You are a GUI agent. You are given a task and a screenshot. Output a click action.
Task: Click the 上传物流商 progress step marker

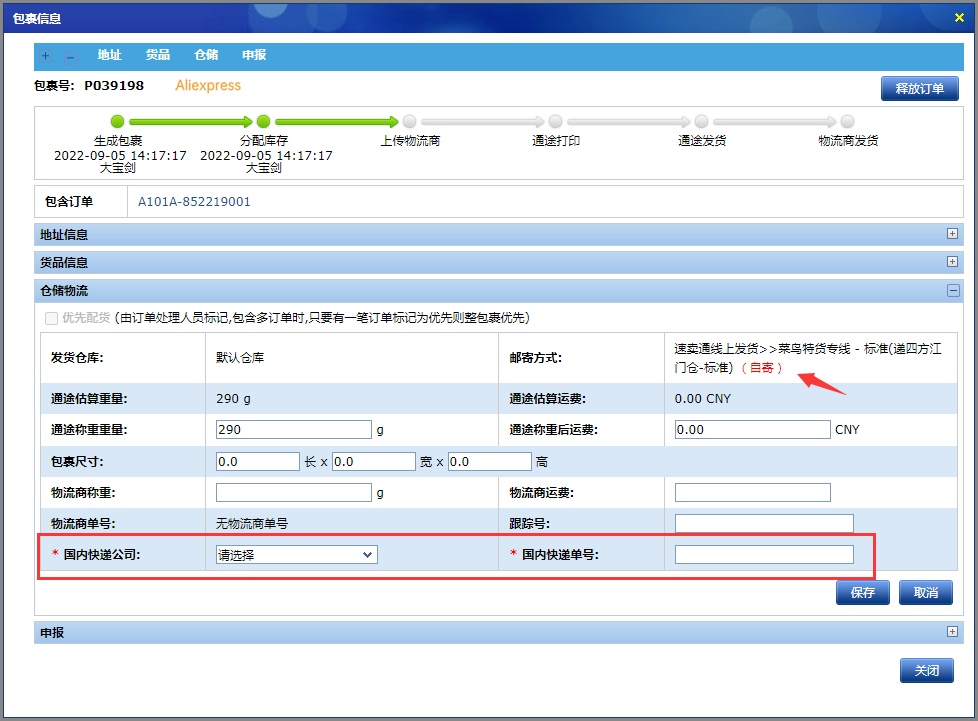coord(410,121)
